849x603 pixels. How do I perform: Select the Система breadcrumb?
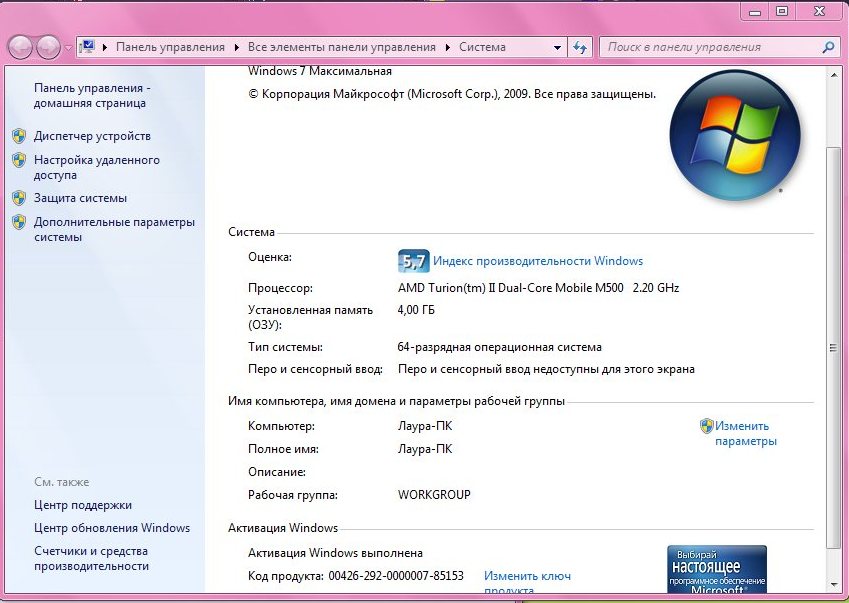[x=482, y=47]
